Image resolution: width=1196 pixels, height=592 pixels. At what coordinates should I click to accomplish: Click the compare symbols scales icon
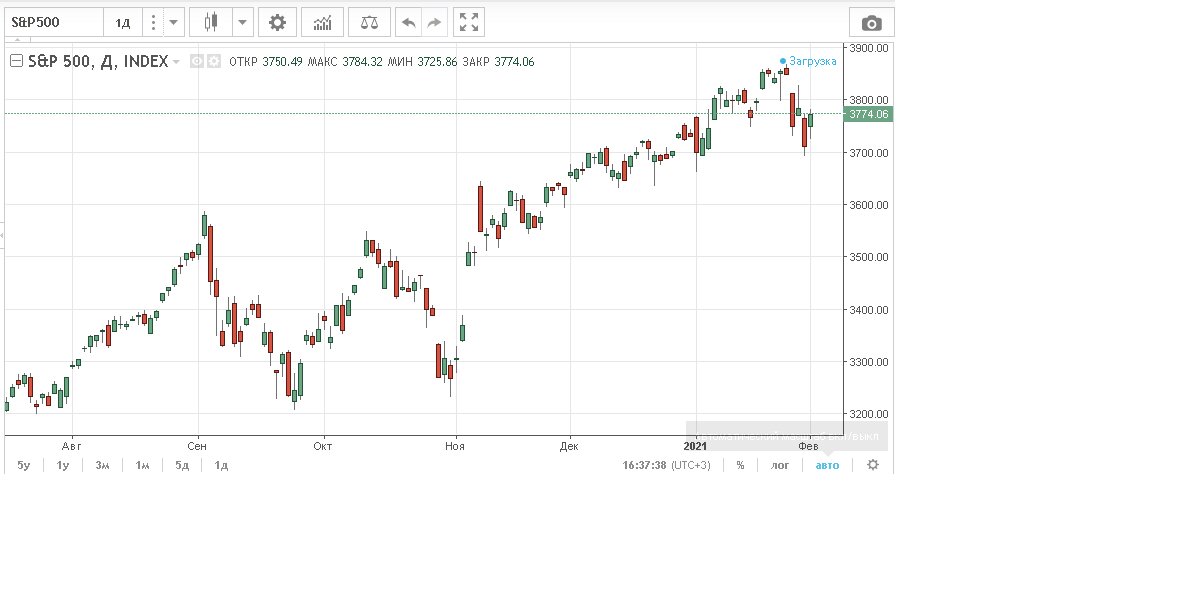(369, 23)
